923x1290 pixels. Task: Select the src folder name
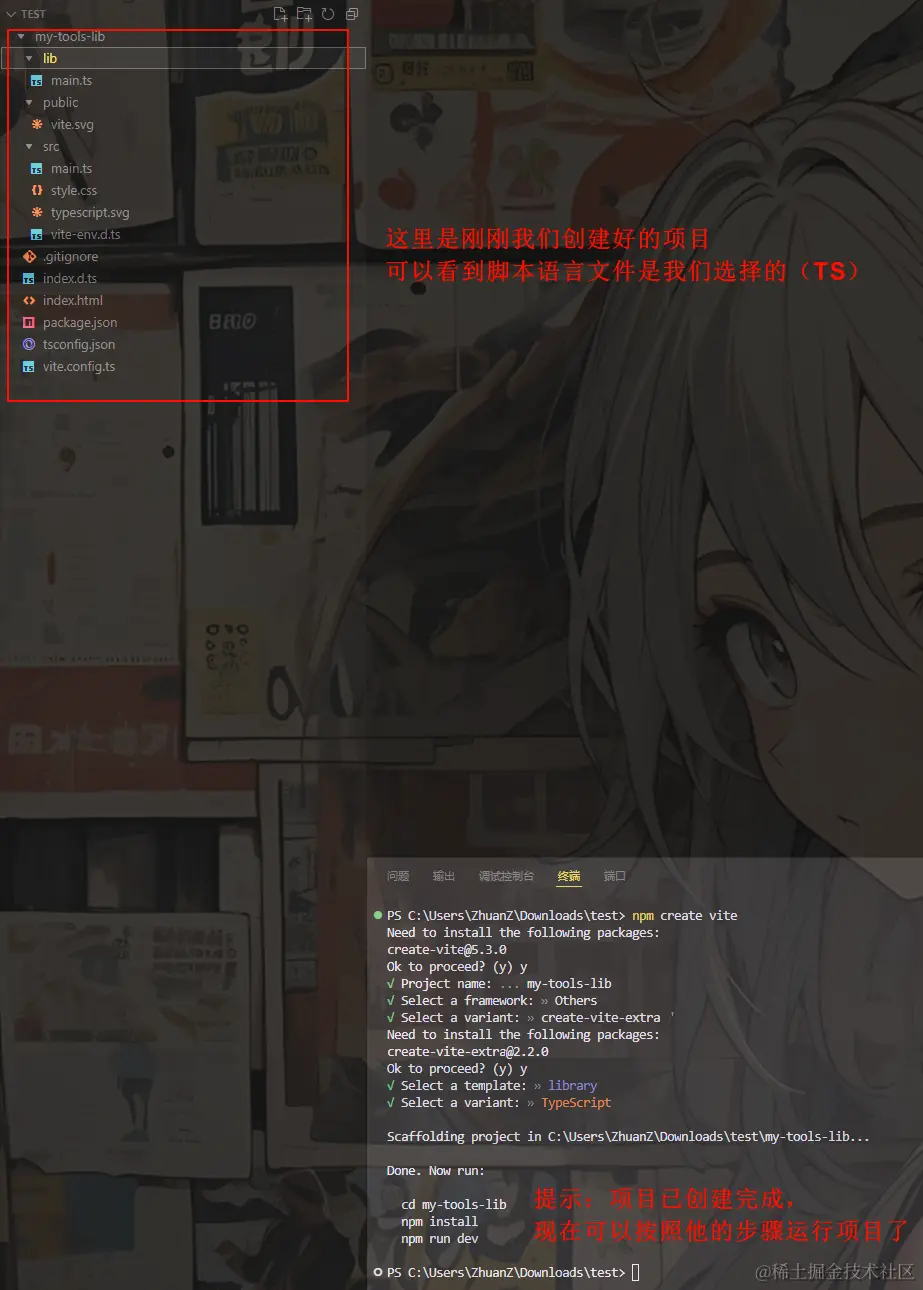point(51,147)
